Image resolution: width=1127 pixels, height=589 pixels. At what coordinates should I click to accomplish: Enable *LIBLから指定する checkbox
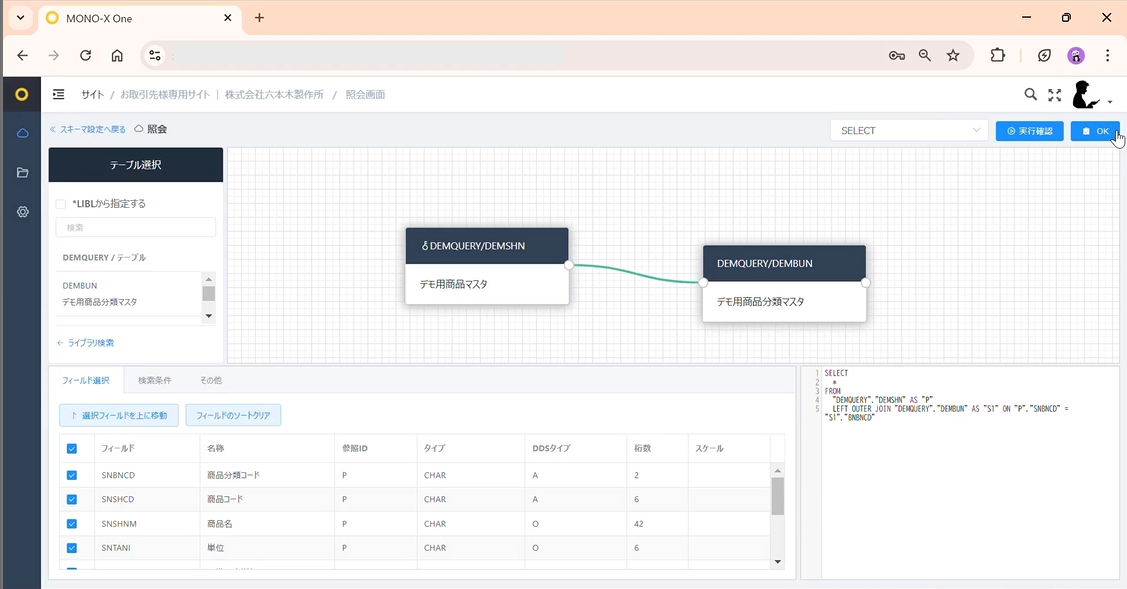coord(61,204)
